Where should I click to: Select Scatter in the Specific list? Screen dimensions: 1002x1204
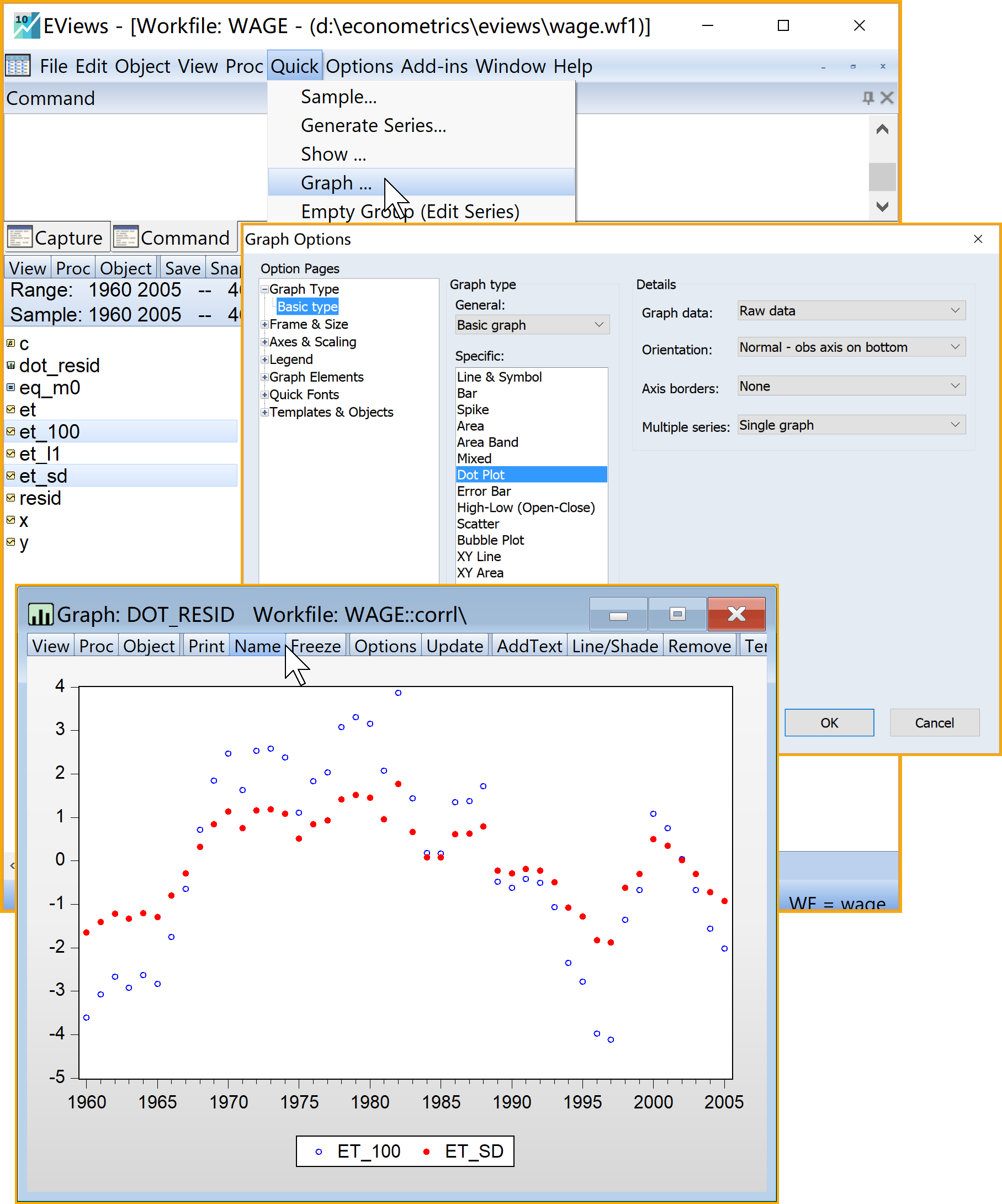tap(478, 524)
